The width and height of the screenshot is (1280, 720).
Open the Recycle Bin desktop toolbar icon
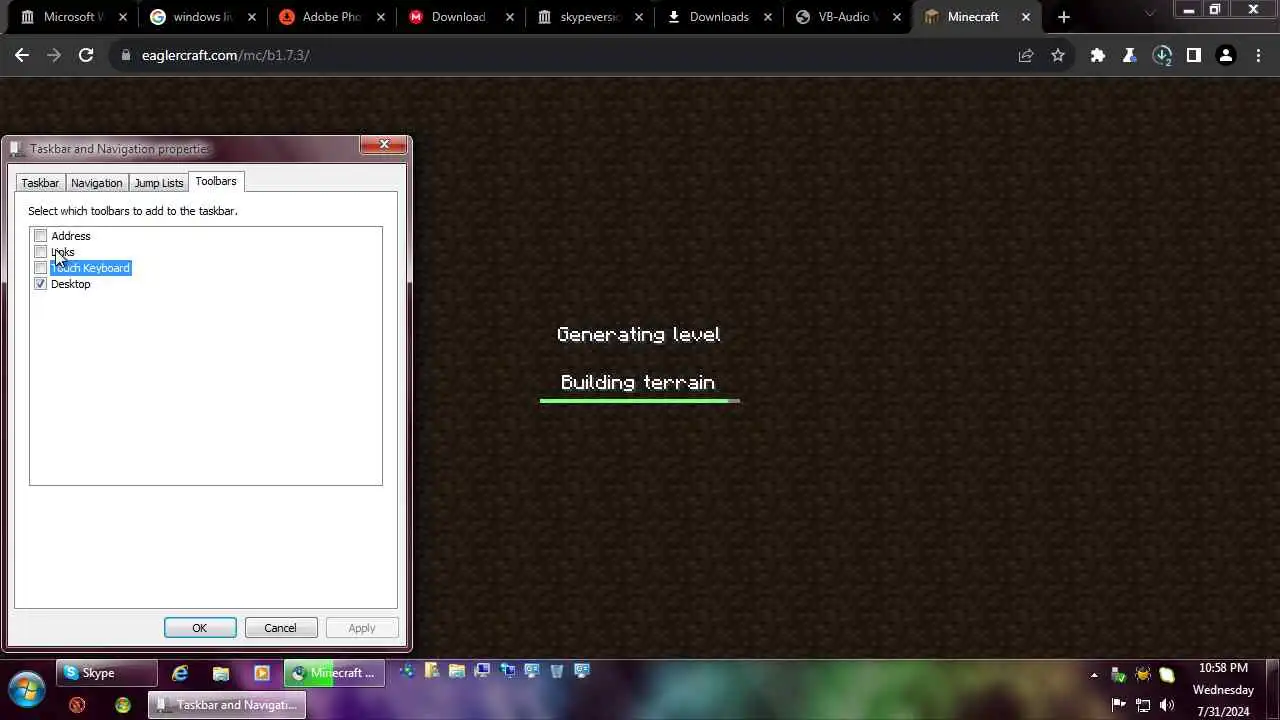[557, 671]
